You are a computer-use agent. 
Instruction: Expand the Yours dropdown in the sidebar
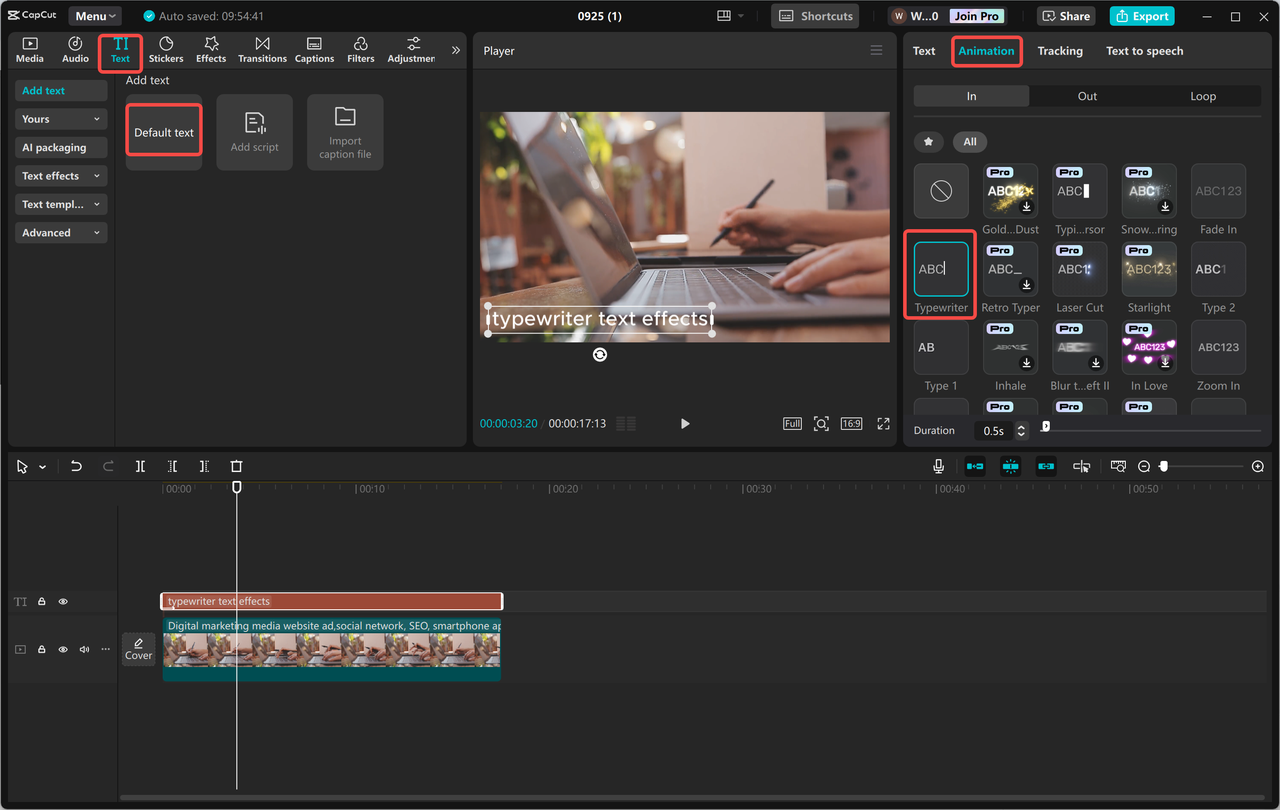(60, 119)
